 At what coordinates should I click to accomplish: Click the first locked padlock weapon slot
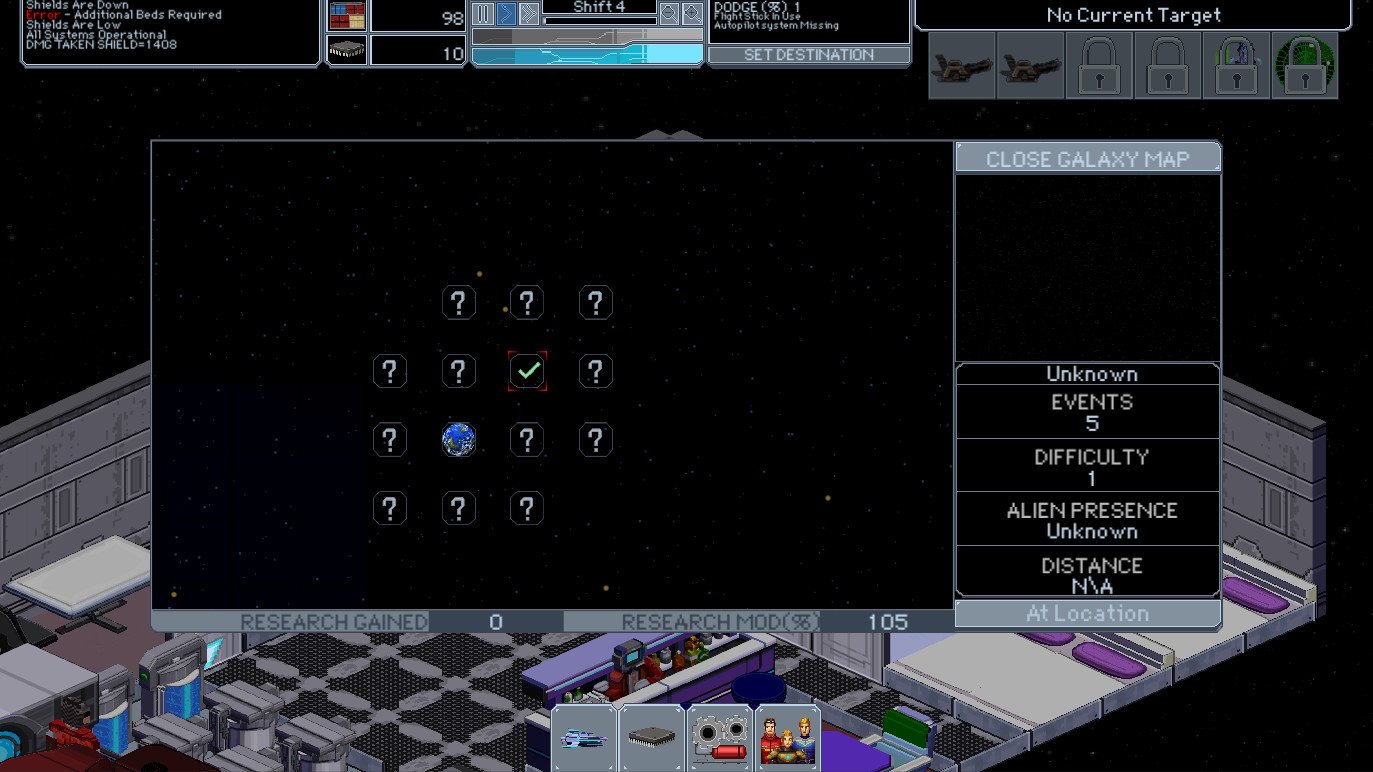[x=1098, y=66]
